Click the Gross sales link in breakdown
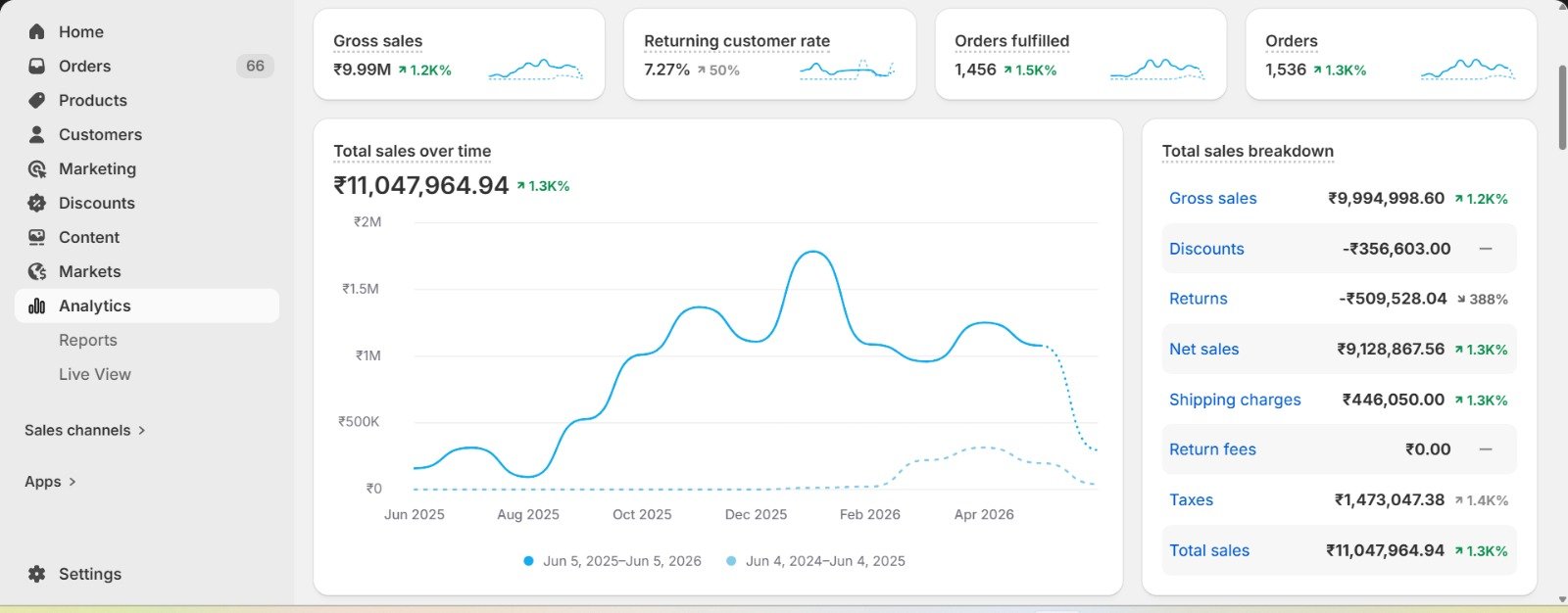1568x613 pixels. 1212,198
